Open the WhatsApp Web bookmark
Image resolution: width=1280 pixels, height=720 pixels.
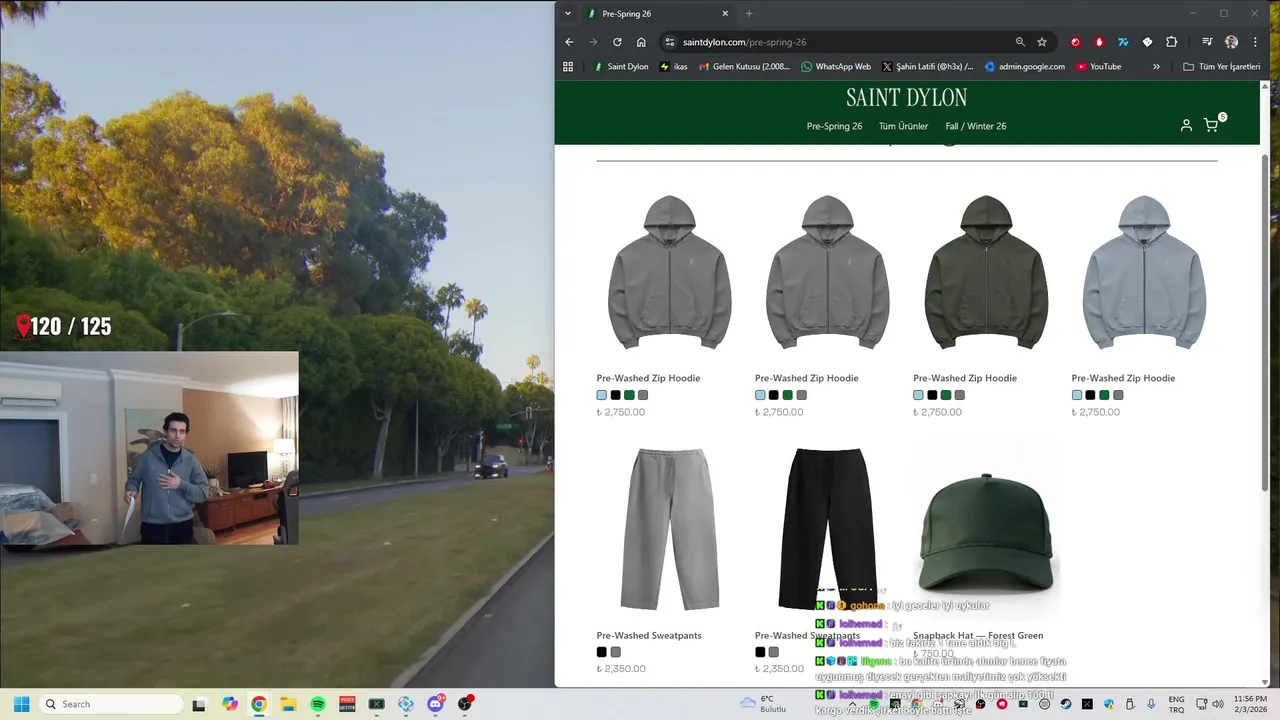coord(836,67)
